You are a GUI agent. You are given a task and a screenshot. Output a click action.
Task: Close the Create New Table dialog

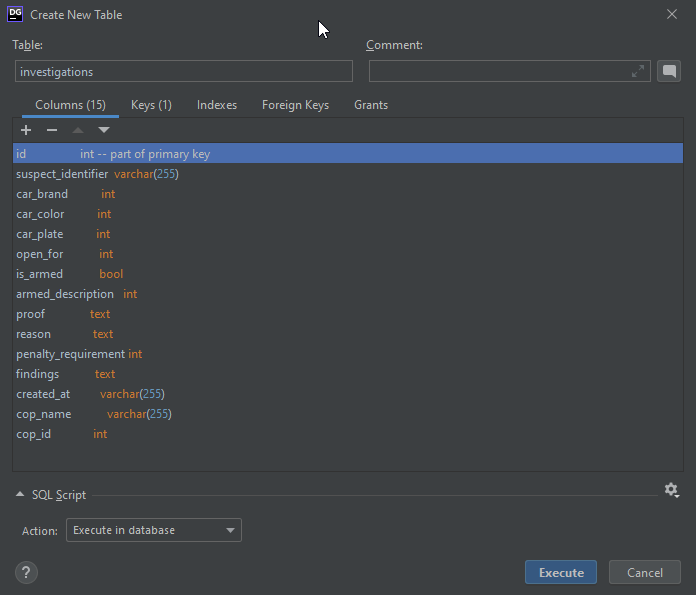671,14
